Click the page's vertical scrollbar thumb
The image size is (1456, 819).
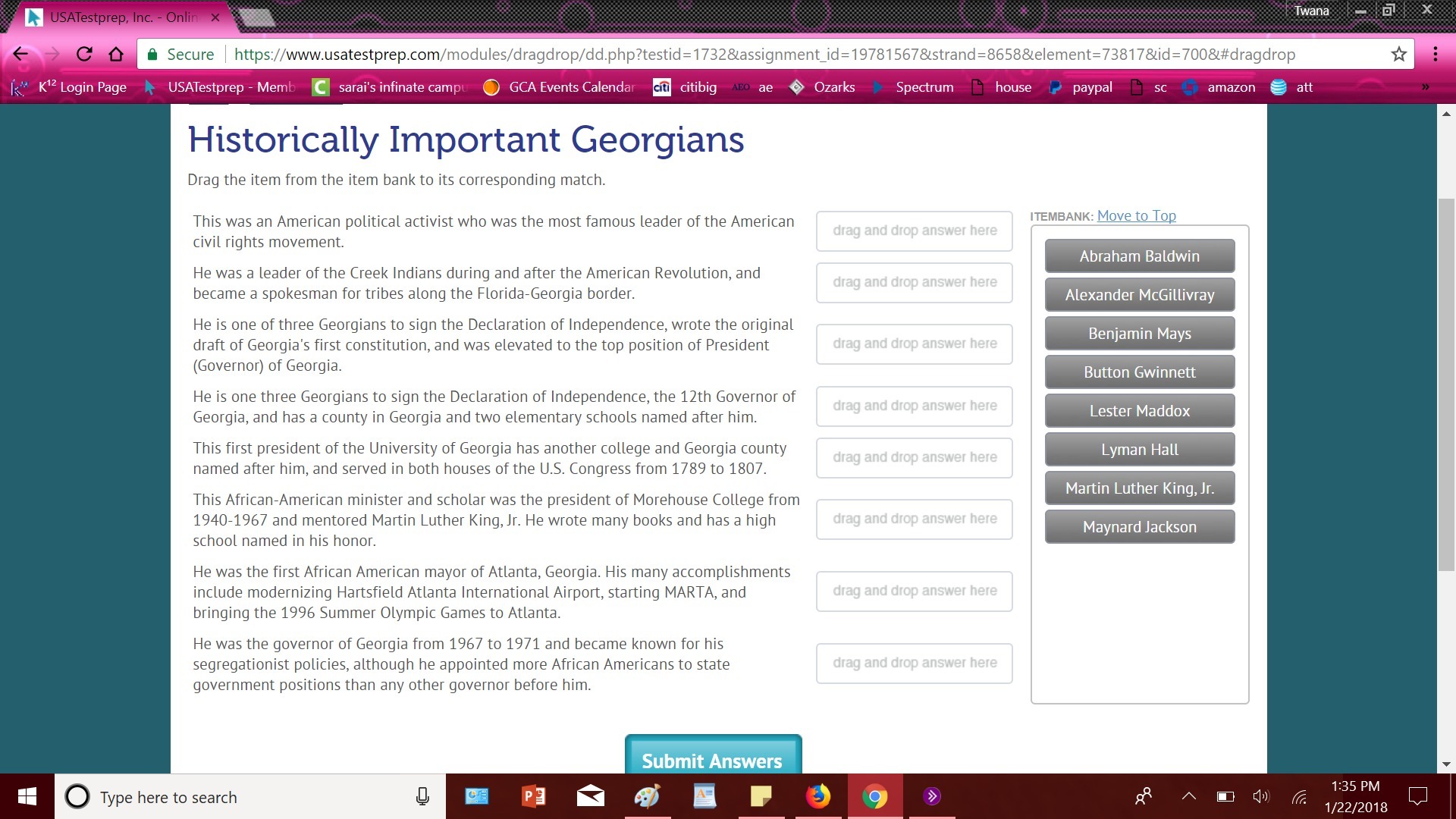[1446, 383]
